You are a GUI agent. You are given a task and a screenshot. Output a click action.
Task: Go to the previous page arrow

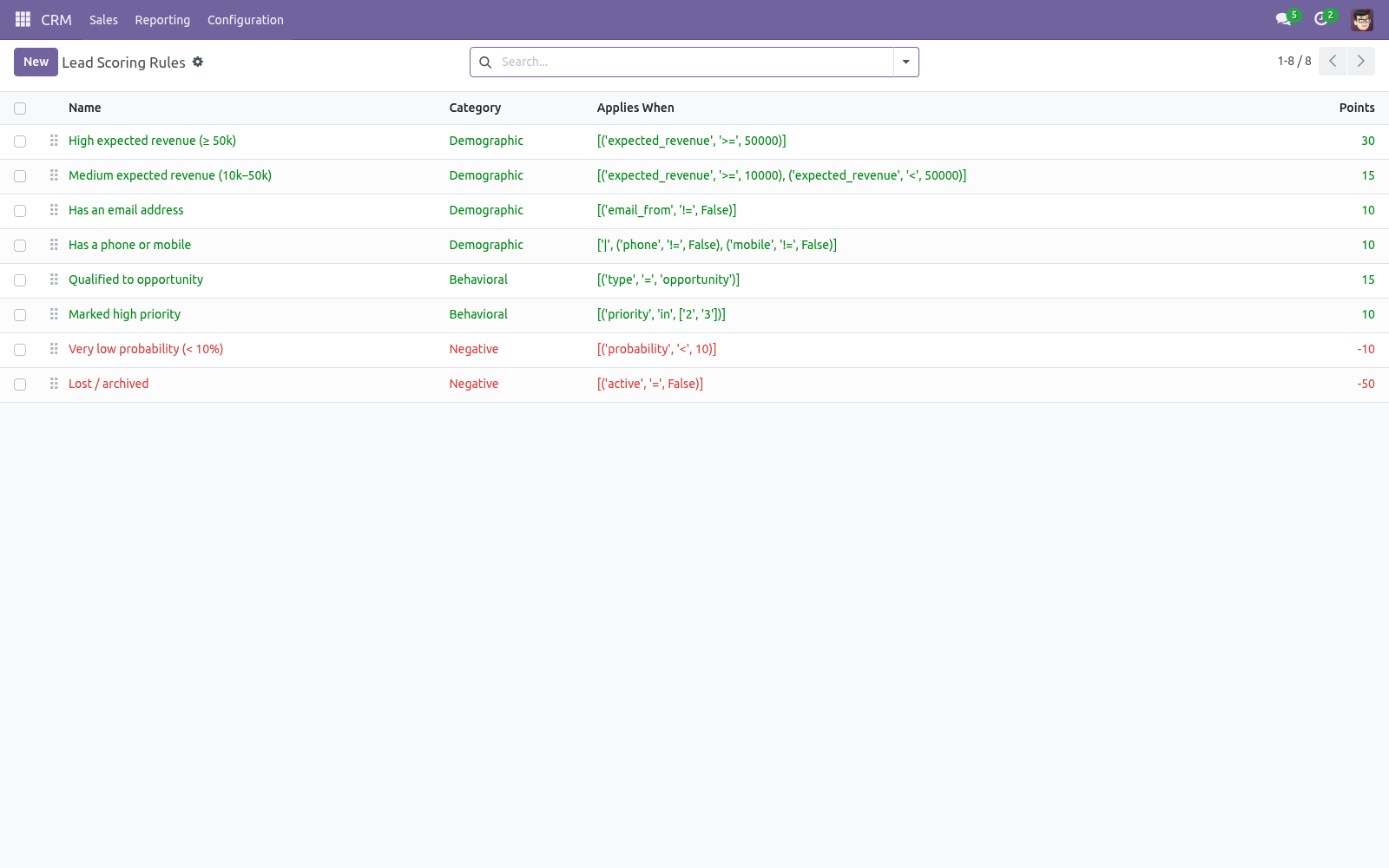1333,61
